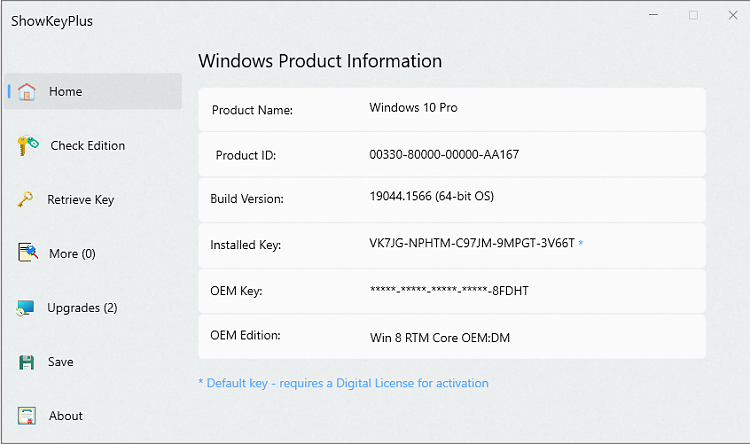Click the About certificate icon
Screen dimensions: 750x444
27,416
